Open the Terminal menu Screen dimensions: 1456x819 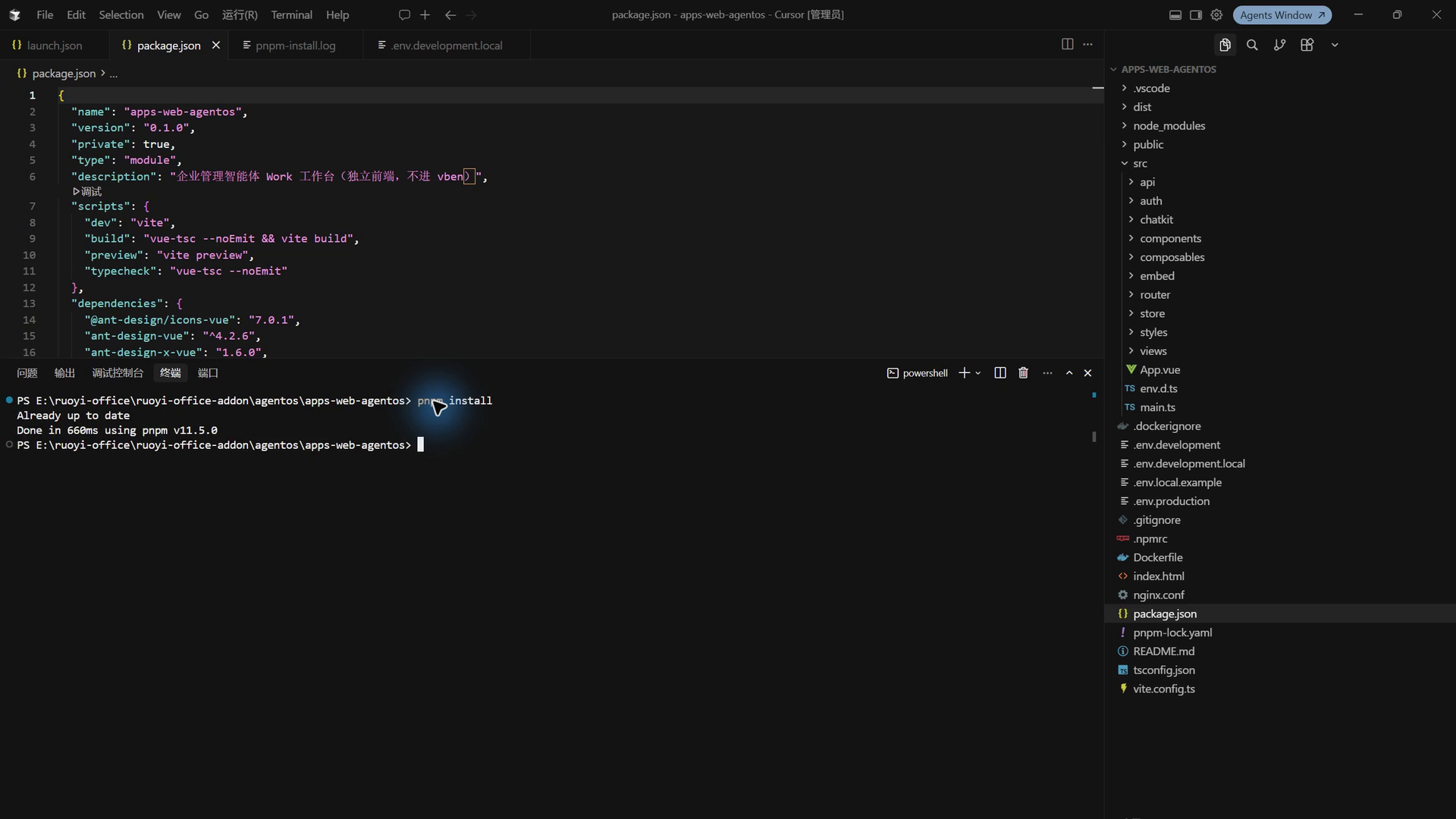click(x=291, y=14)
